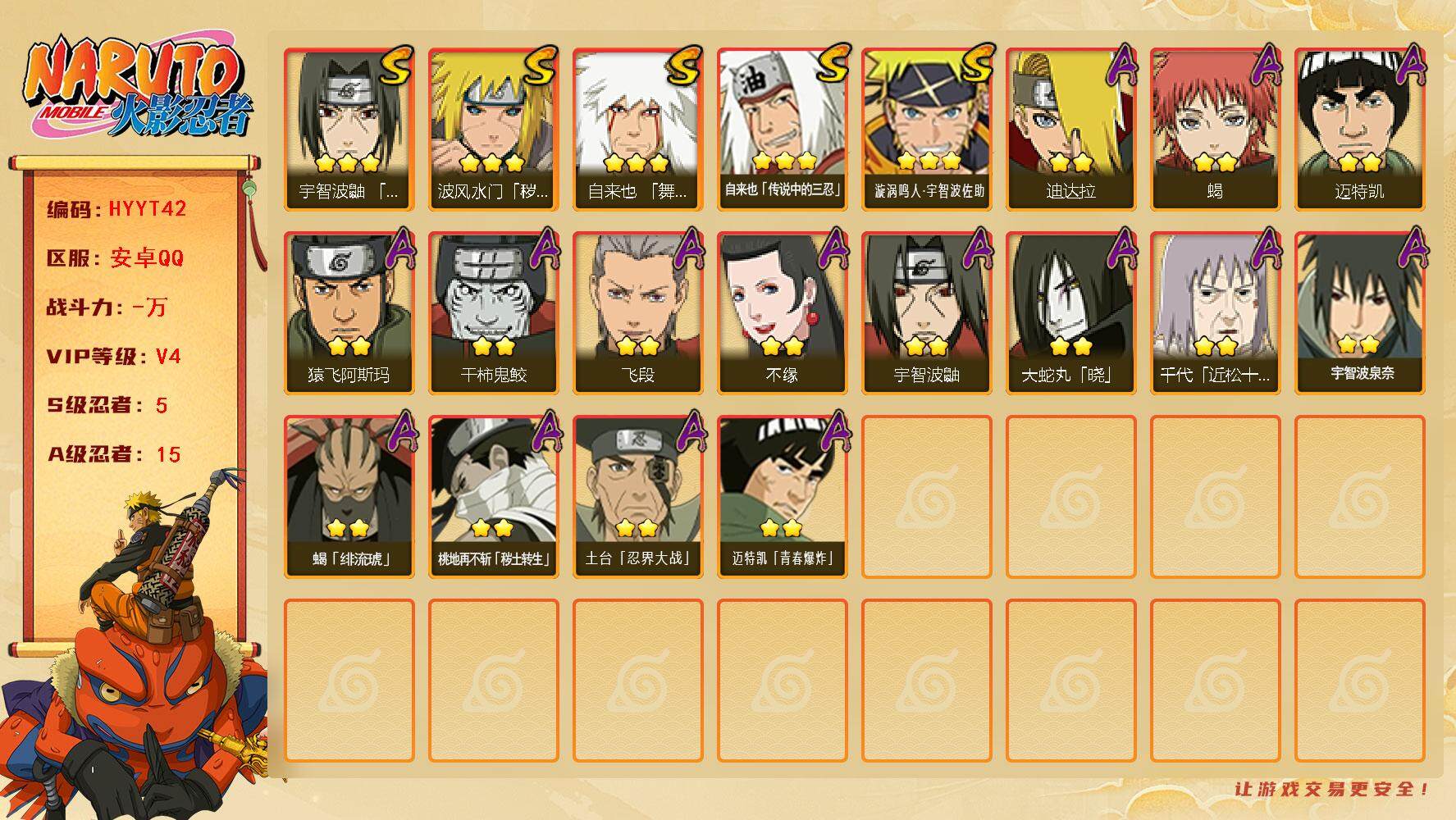The height and width of the screenshot is (820, 1456).
Task: Choose the 干柿鬼鲛 ninja card
Action: [x=493, y=313]
